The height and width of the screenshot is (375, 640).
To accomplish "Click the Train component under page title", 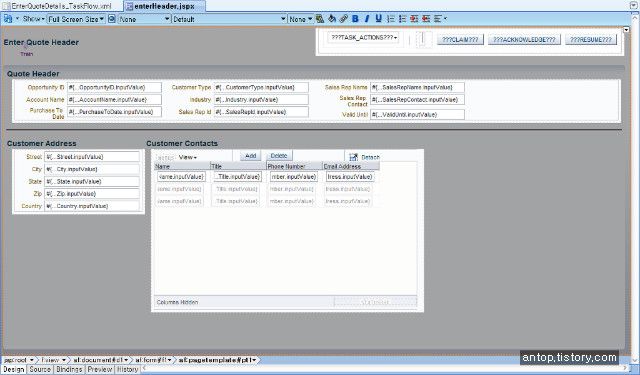I will click(x=27, y=54).
